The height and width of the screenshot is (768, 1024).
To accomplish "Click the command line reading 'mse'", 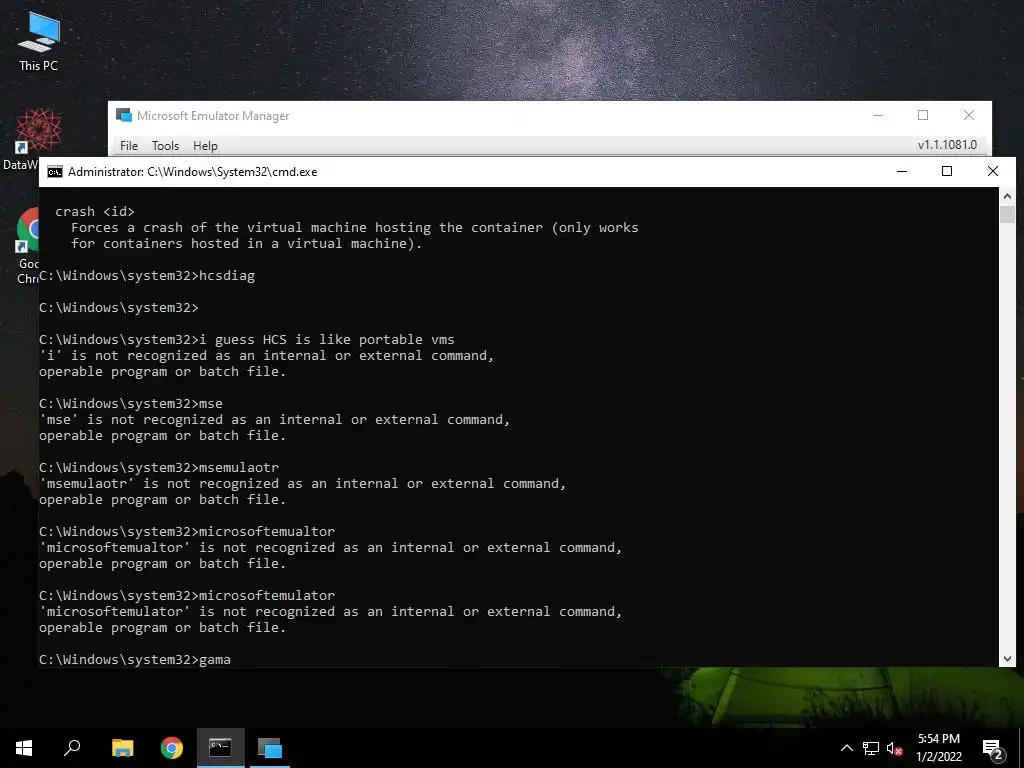I will coord(131,404).
